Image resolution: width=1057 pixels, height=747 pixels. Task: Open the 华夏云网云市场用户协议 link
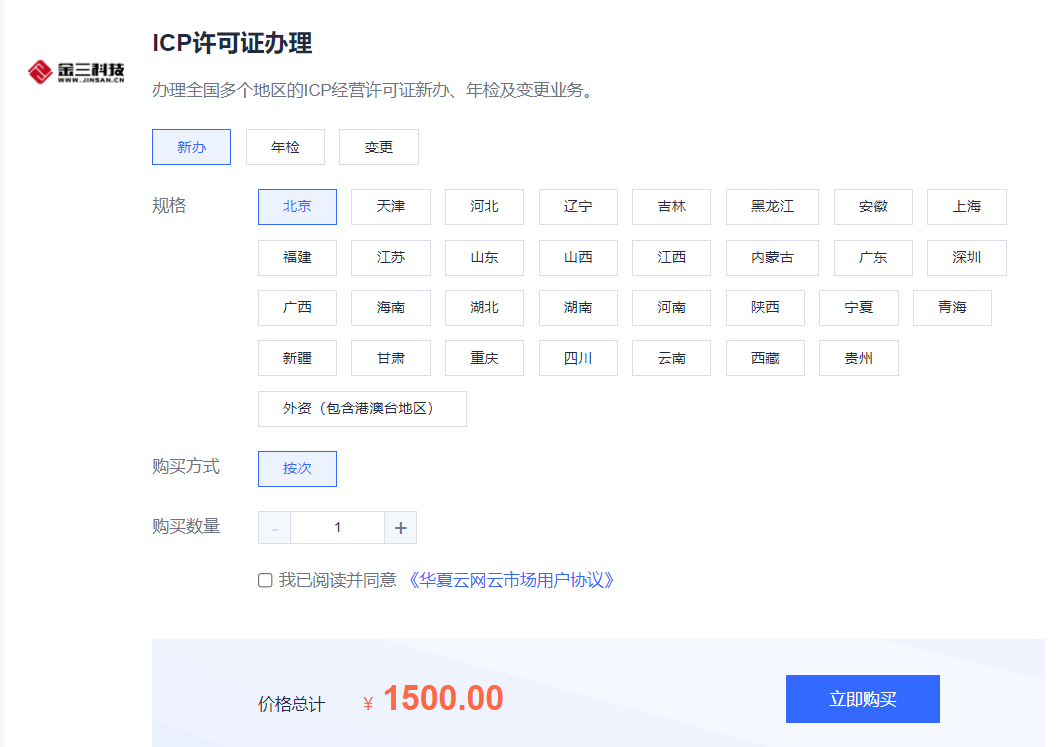point(510,580)
